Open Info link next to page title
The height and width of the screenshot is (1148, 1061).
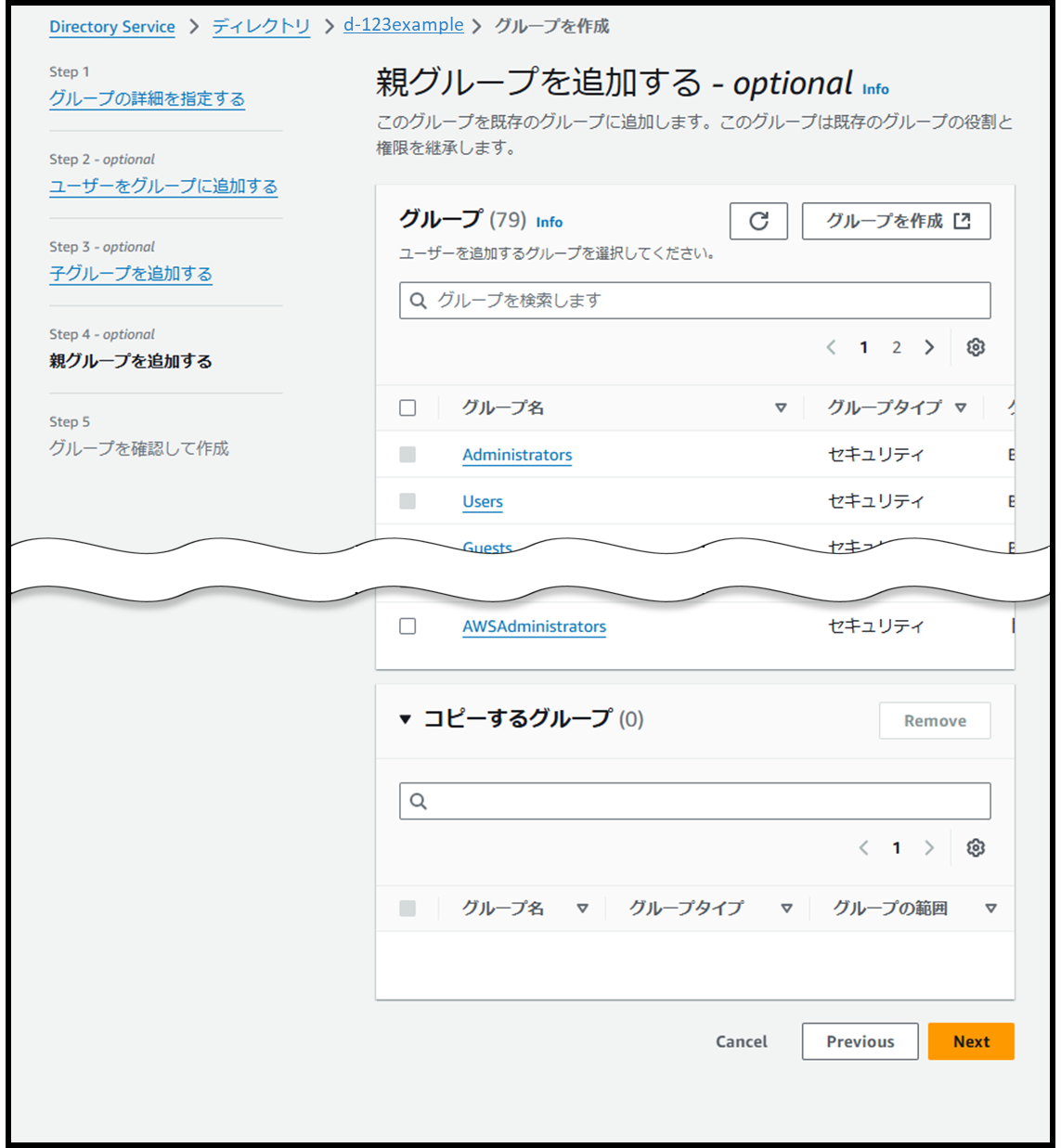click(x=875, y=89)
